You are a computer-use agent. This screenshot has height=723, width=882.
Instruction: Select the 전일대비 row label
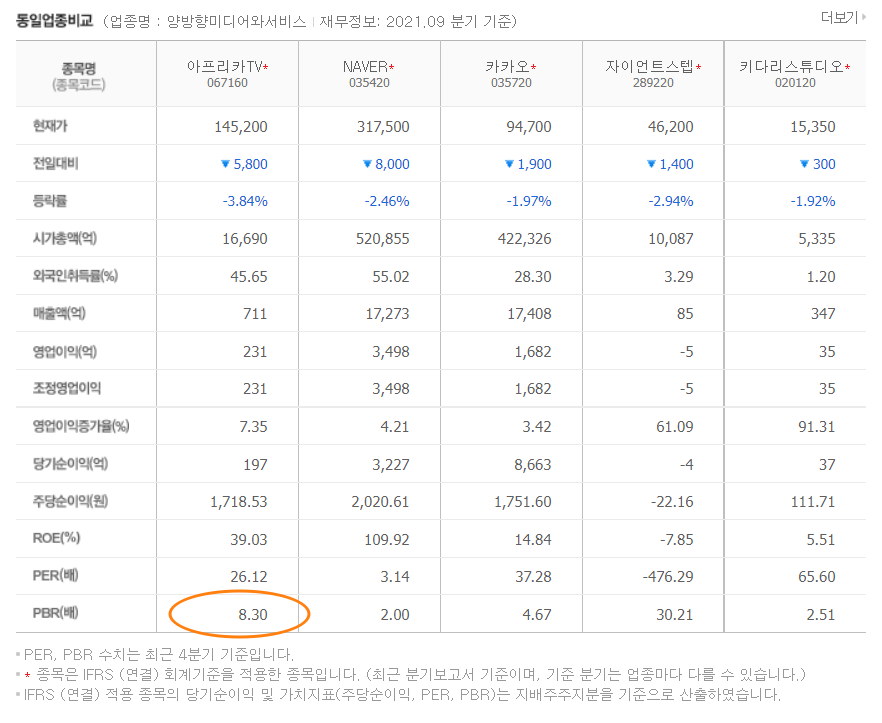pyautogui.click(x=56, y=163)
